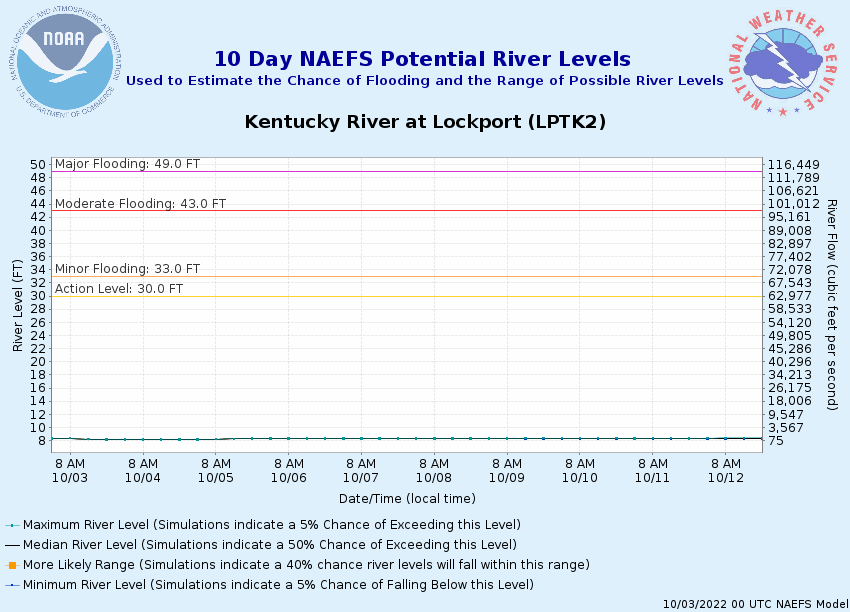850x612 pixels.
Task: Click the Maximum River Level legend marker
Action: pyautogui.click(x=12, y=525)
